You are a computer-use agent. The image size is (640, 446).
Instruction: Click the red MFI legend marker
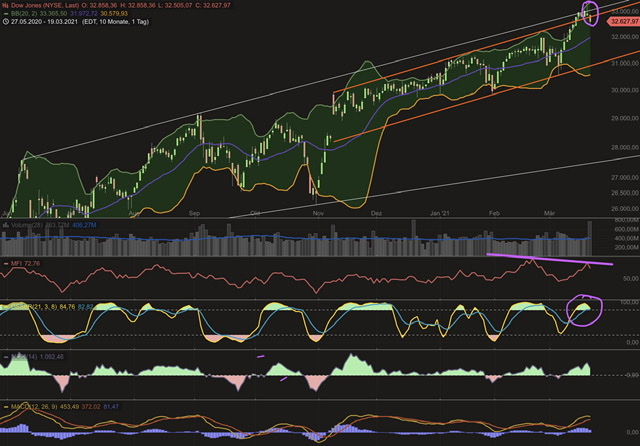point(6,264)
